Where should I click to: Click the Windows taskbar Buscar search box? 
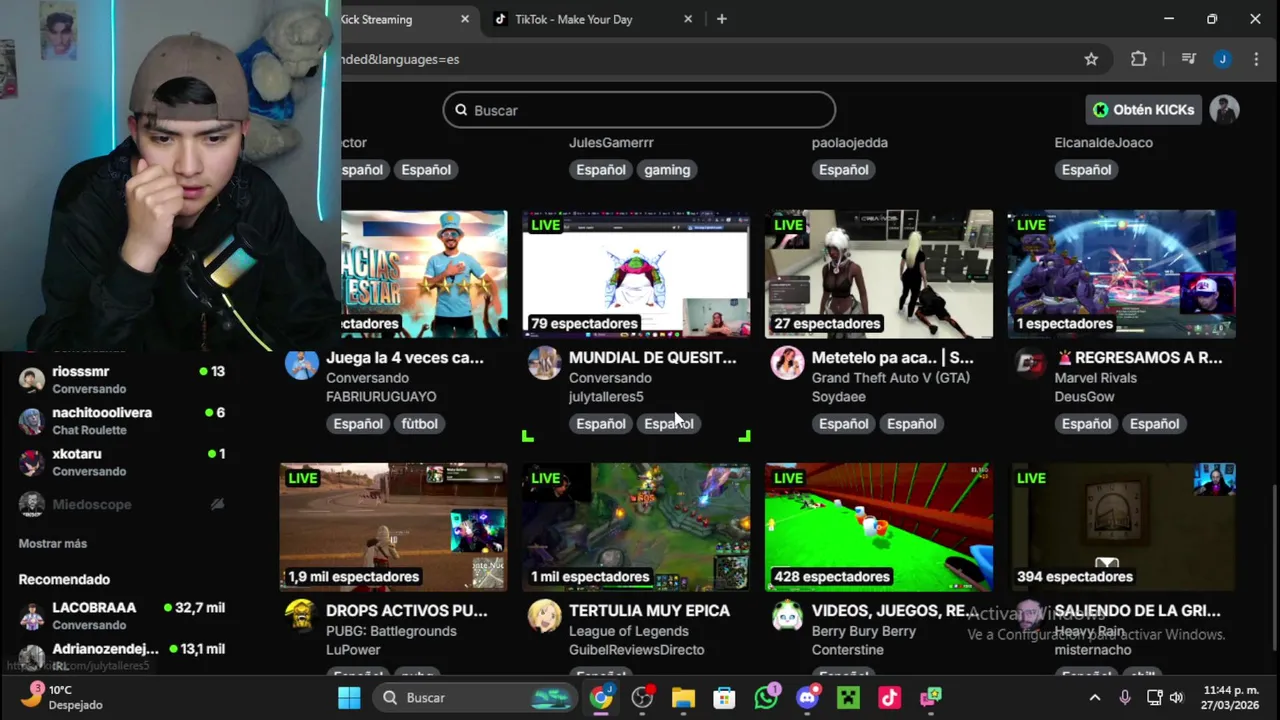[x=476, y=697]
